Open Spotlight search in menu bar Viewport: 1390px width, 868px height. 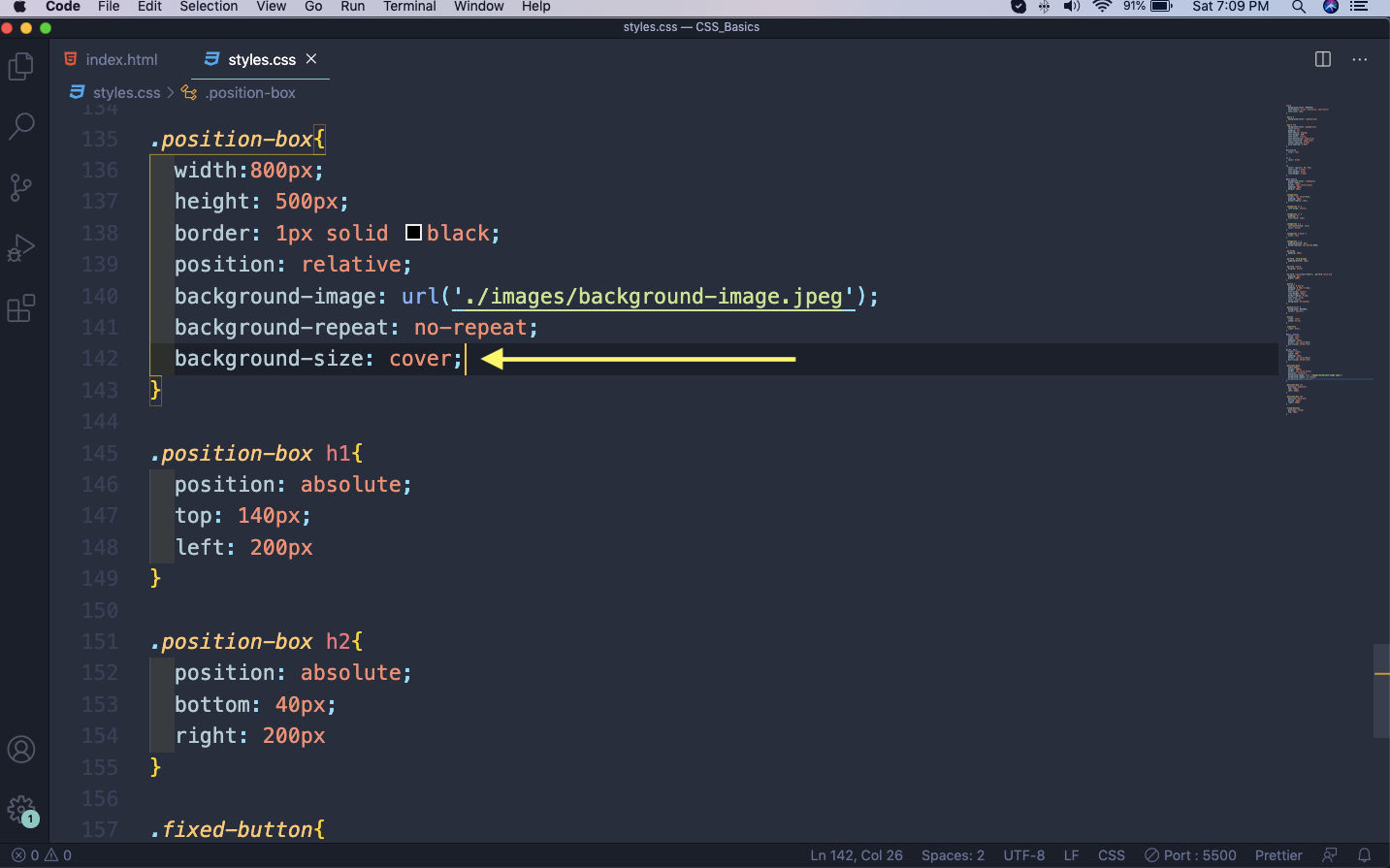1298,6
